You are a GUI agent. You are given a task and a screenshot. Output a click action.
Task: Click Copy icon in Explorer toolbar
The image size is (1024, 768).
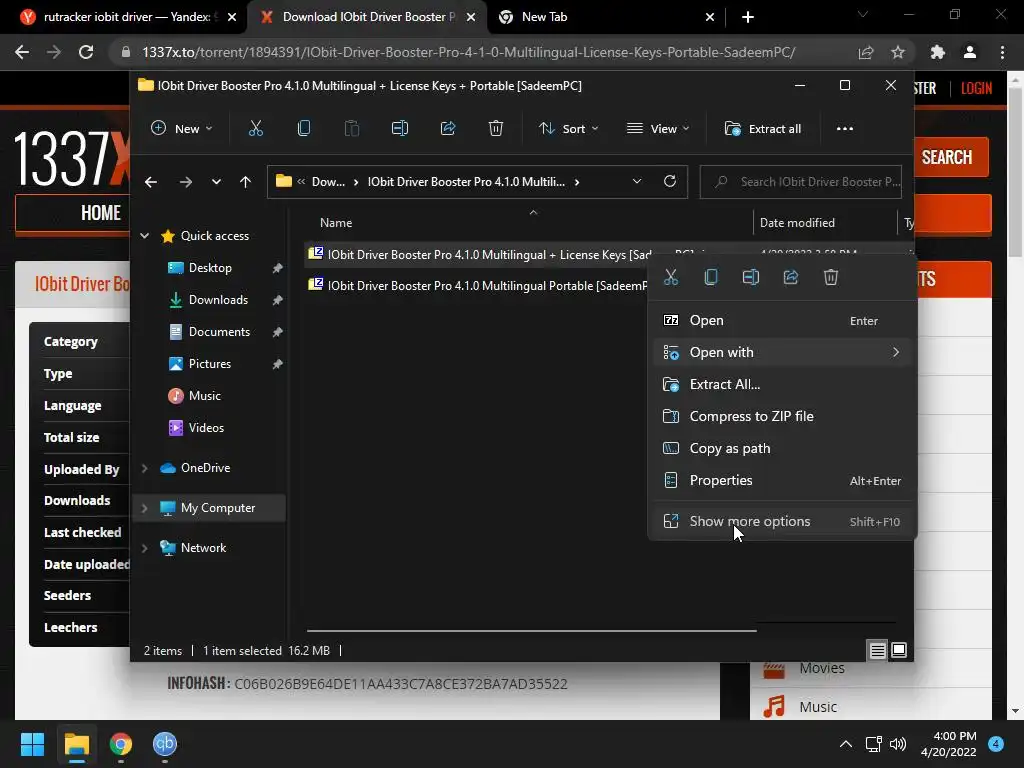pos(304,129)
